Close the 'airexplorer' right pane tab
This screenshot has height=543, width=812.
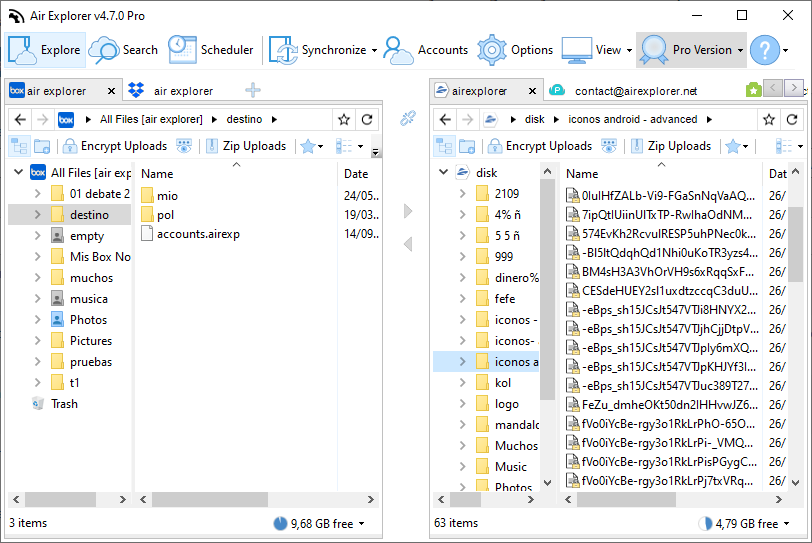tap(532, 91)
